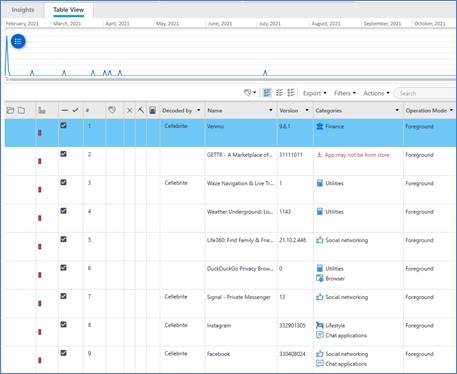Click the closed-folder icon in the table header
Screen dimensions: 457x374
point(21,110)
